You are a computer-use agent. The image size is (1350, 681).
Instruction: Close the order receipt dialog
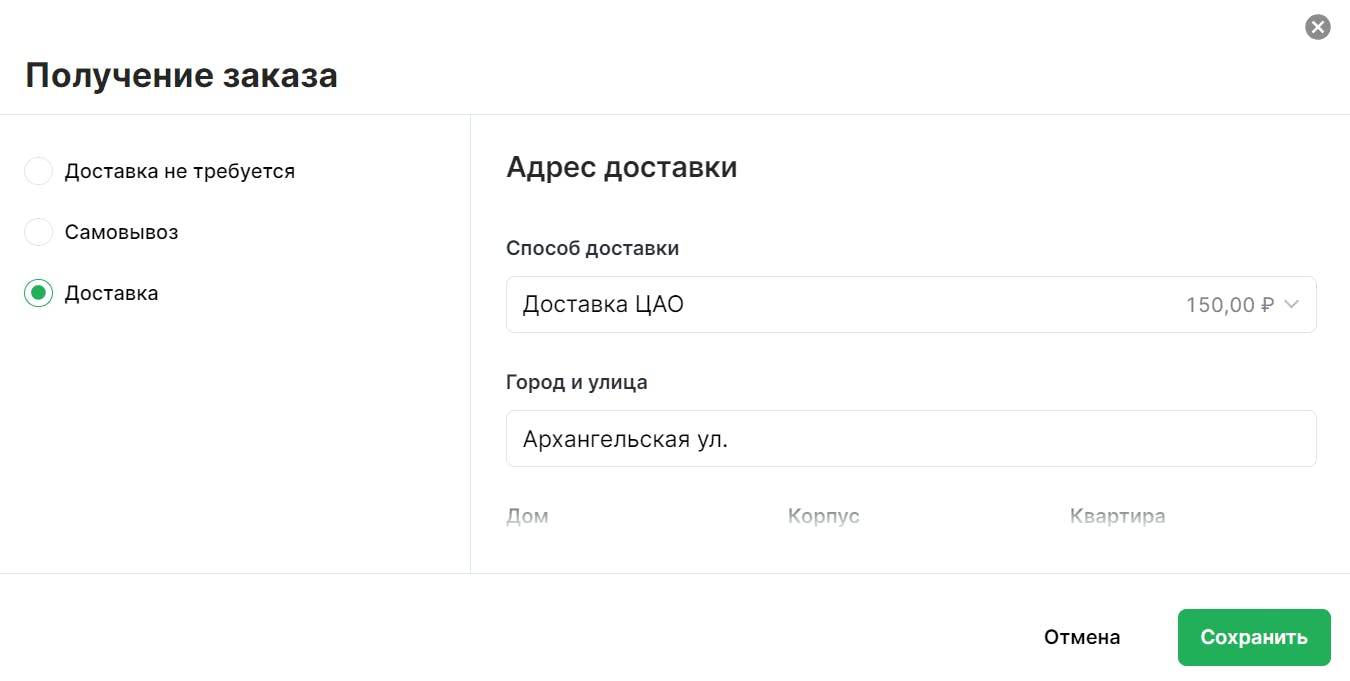point(1317,27)
